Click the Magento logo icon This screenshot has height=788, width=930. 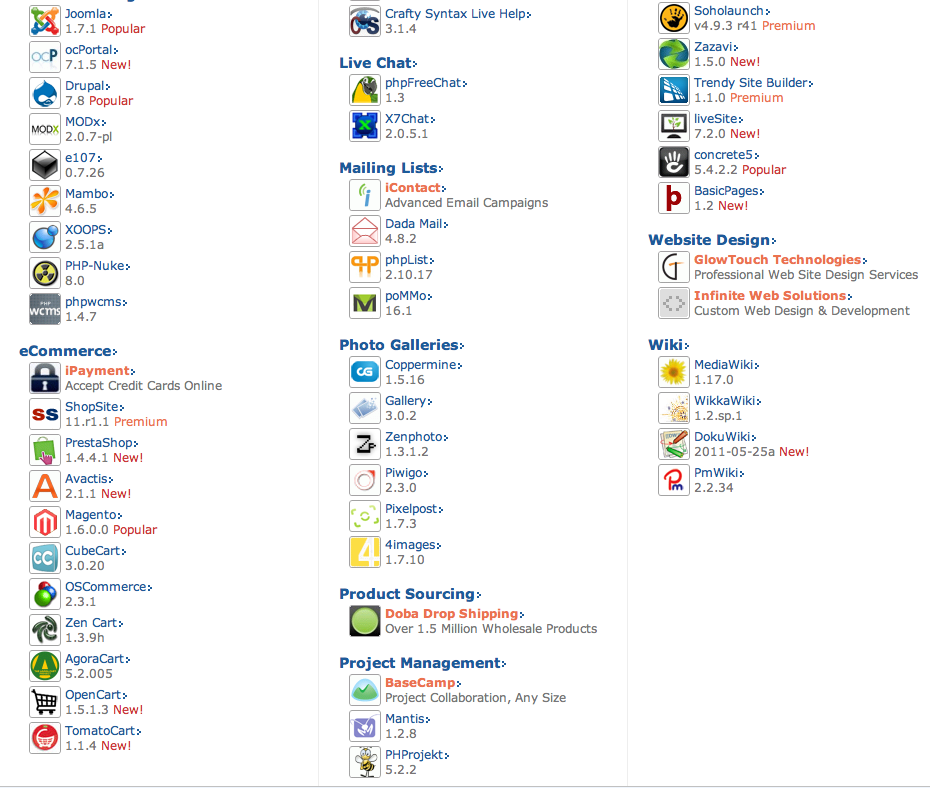45,522
